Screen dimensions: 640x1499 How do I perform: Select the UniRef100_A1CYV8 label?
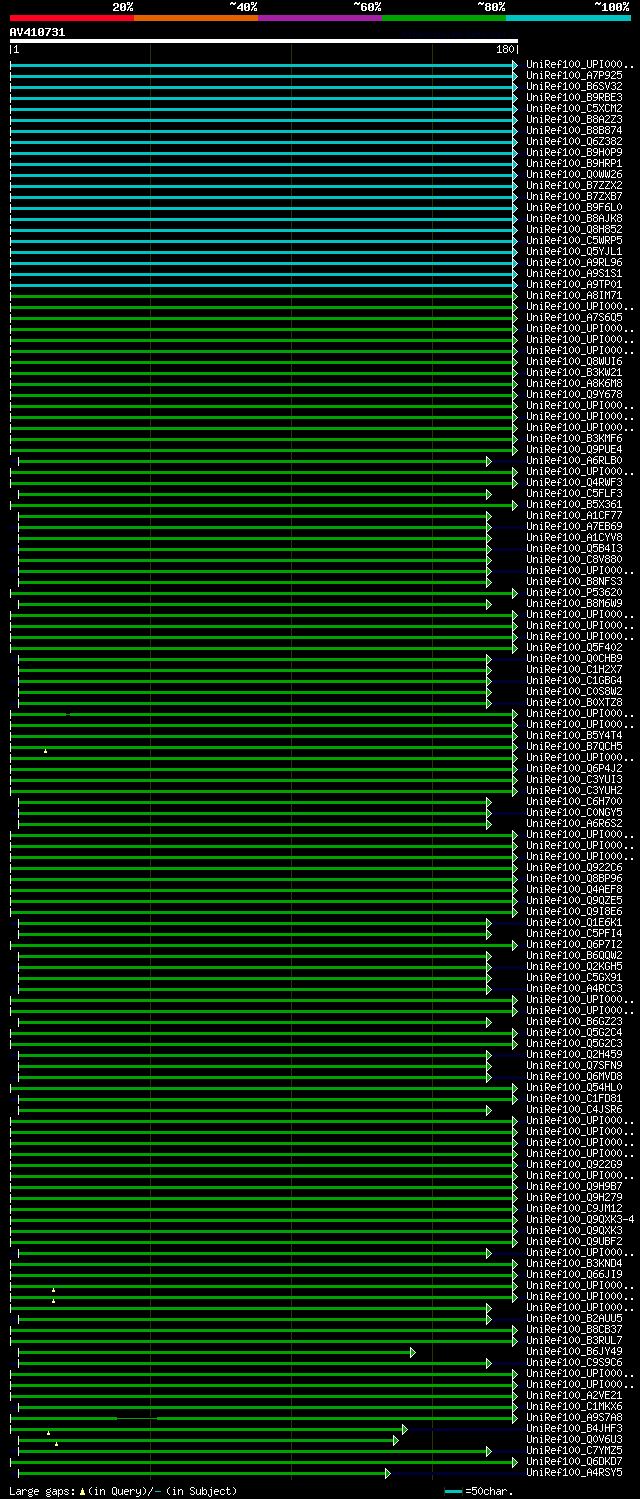[x=574, y=537]
